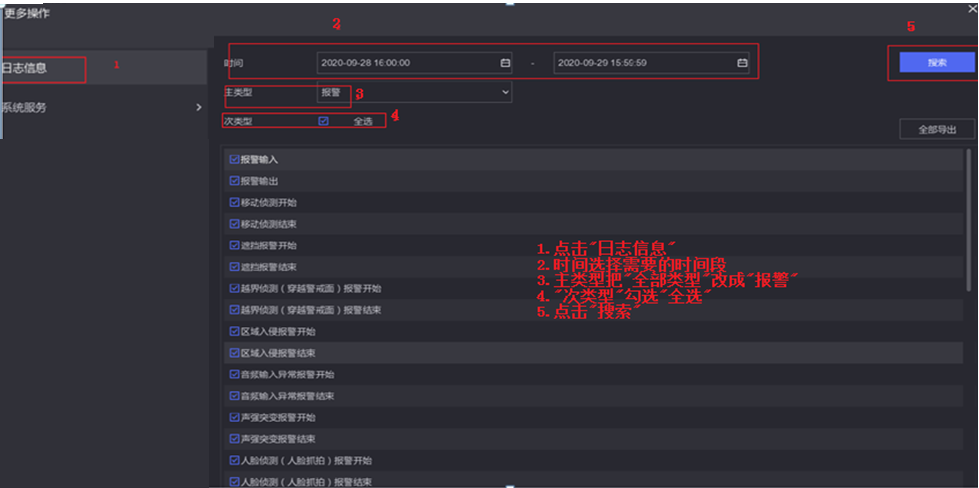Click the end time field 2020-09-29
This screenshot has width=979, height=488.
click(x=651, y=63)
